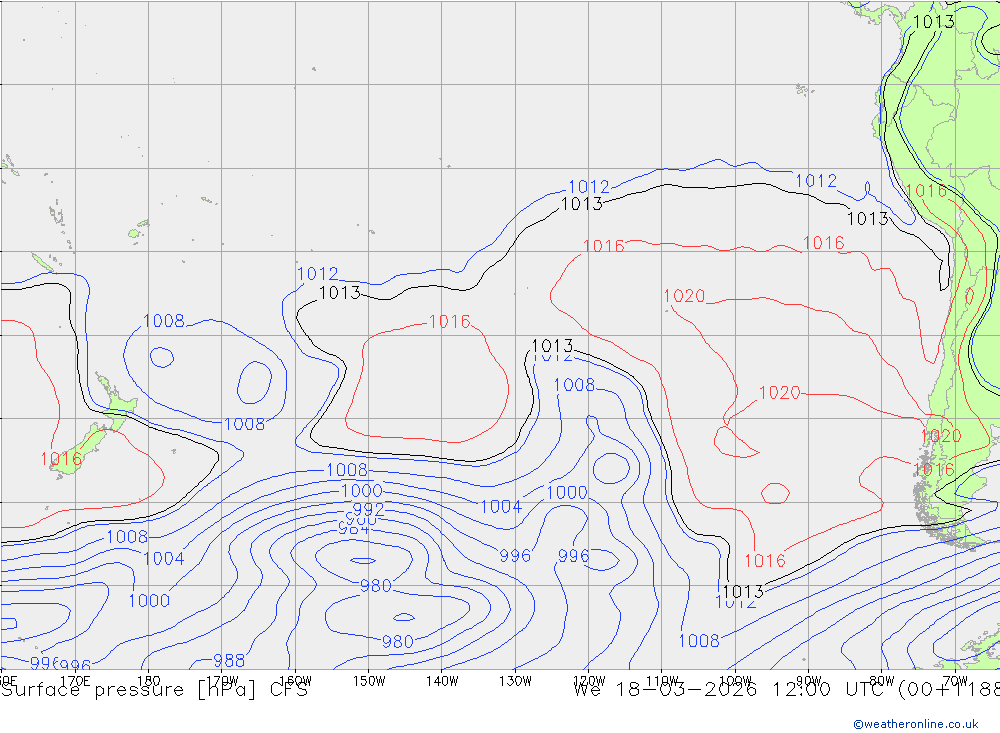Click the 80W longitude label
Screen dimensions: 1000x733
tap(882, 681)
